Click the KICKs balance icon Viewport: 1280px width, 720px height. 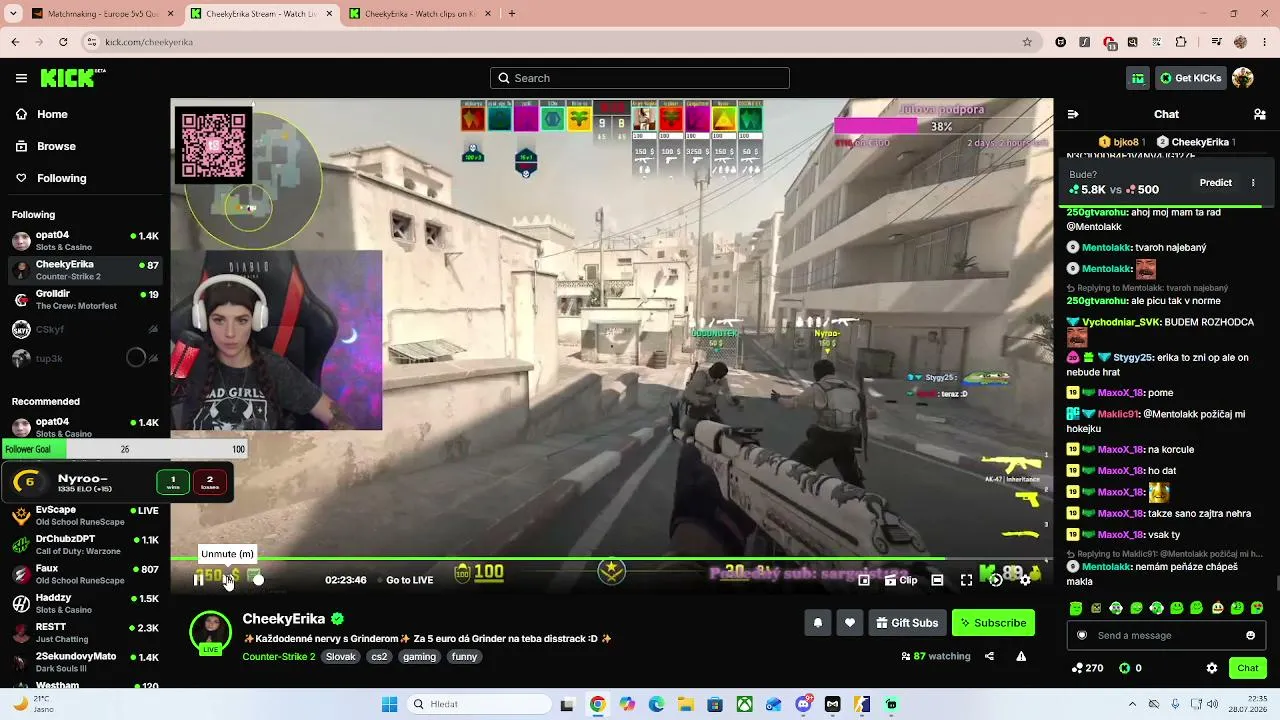point(1124,668)
